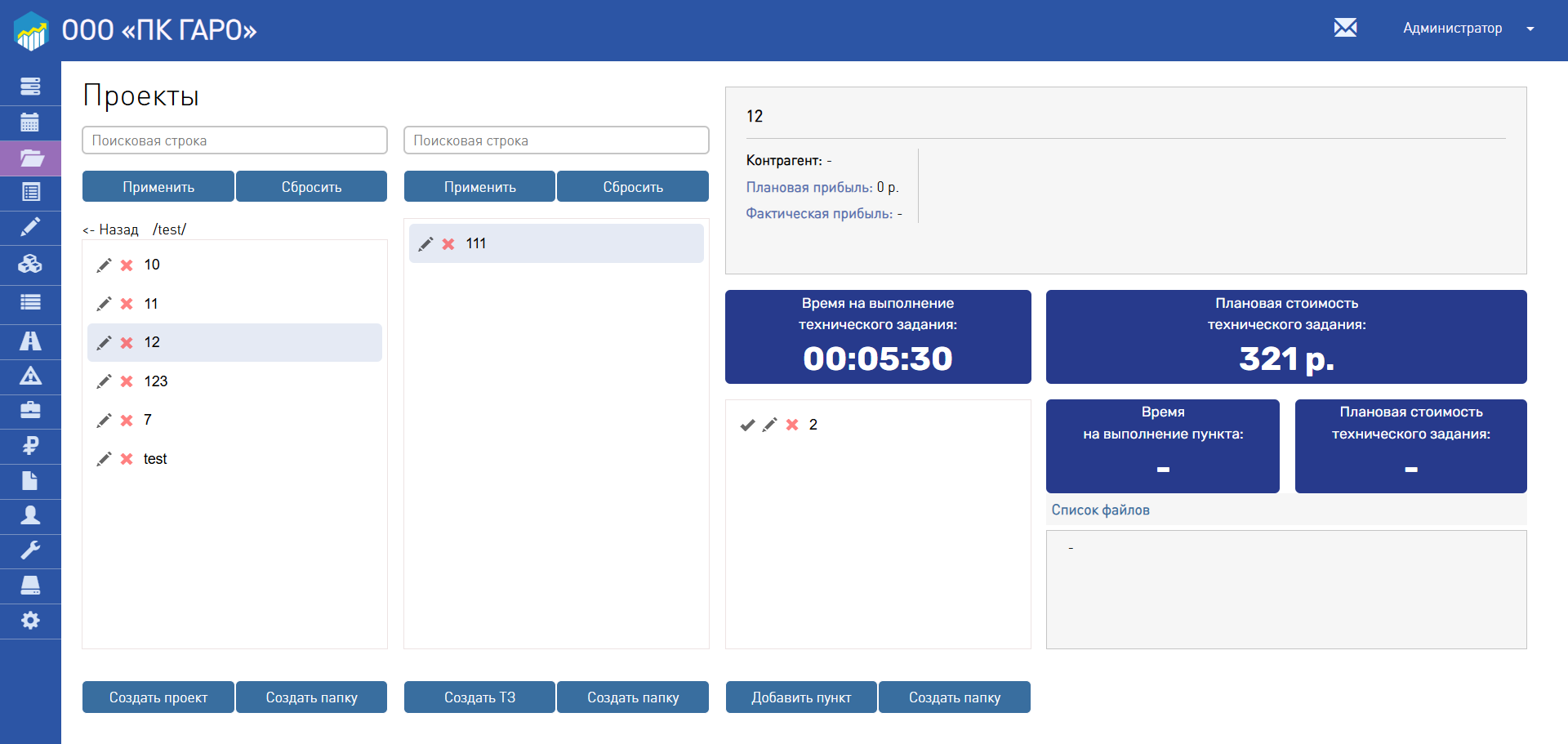The image size is (1568, 744).
Task: Select project 10 in the list
Action: point(234,265)
